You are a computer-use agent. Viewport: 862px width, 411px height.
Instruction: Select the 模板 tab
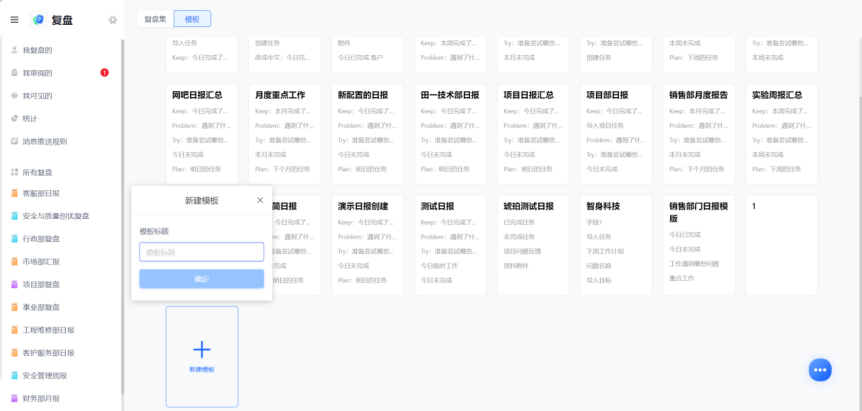point(192,19)
